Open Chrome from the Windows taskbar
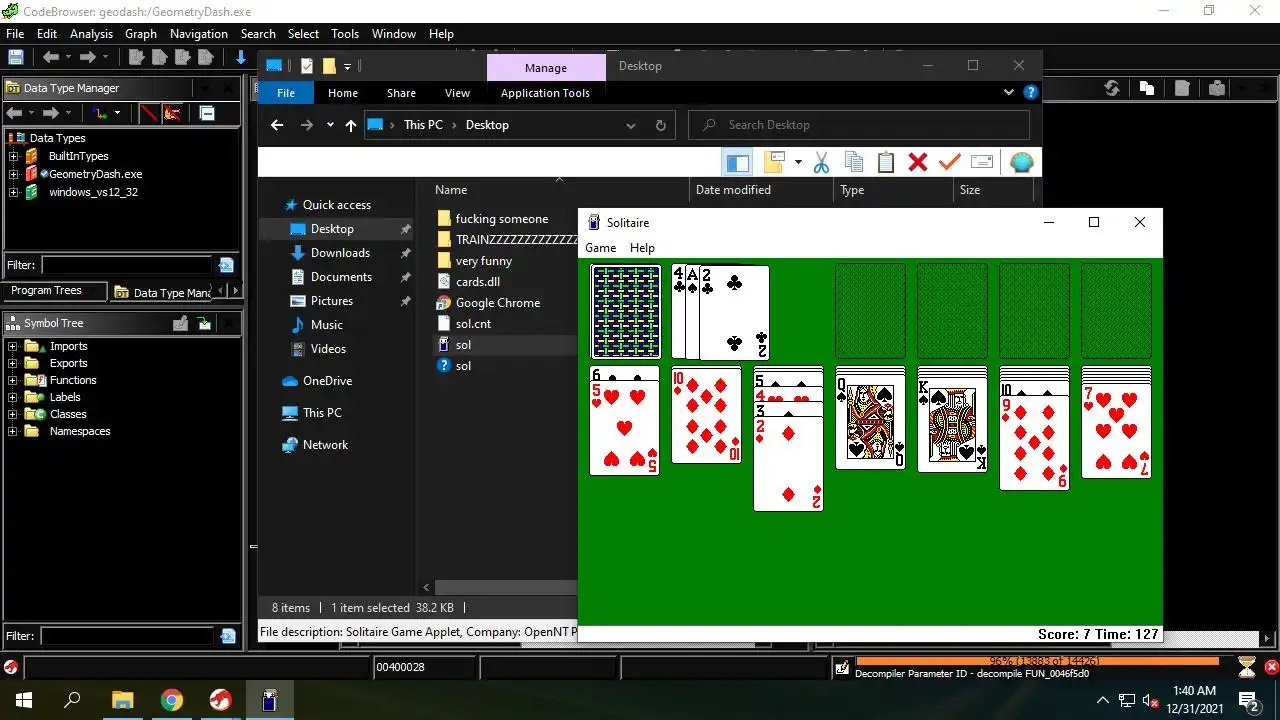The height and width of the screenshot is (720, 1280). point(172,700)
